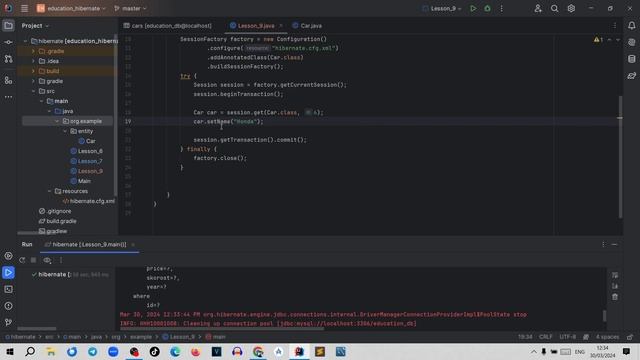Open the Git tool window
Screen dimensions: 640x360
click(x=8, y=322)
